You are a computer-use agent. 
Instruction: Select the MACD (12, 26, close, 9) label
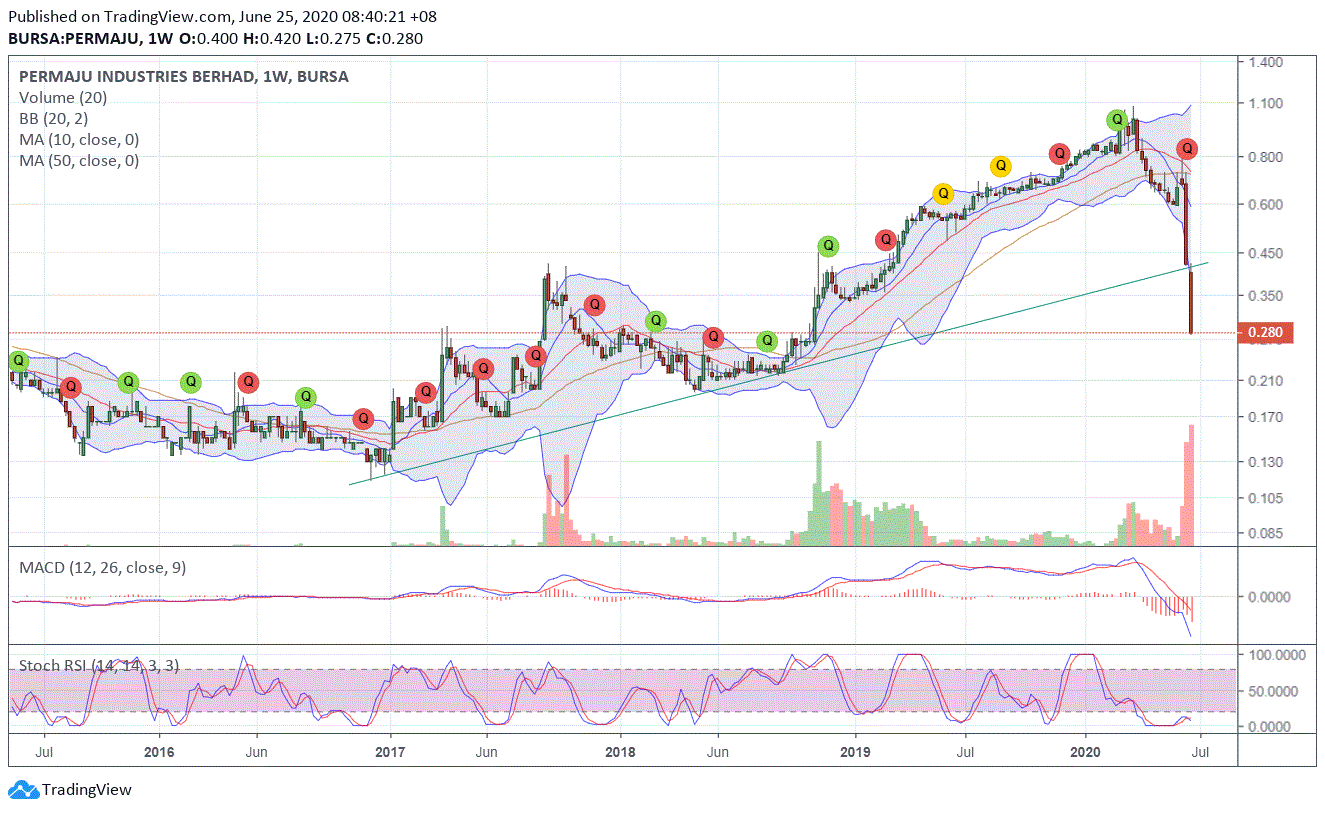[102, 568]
